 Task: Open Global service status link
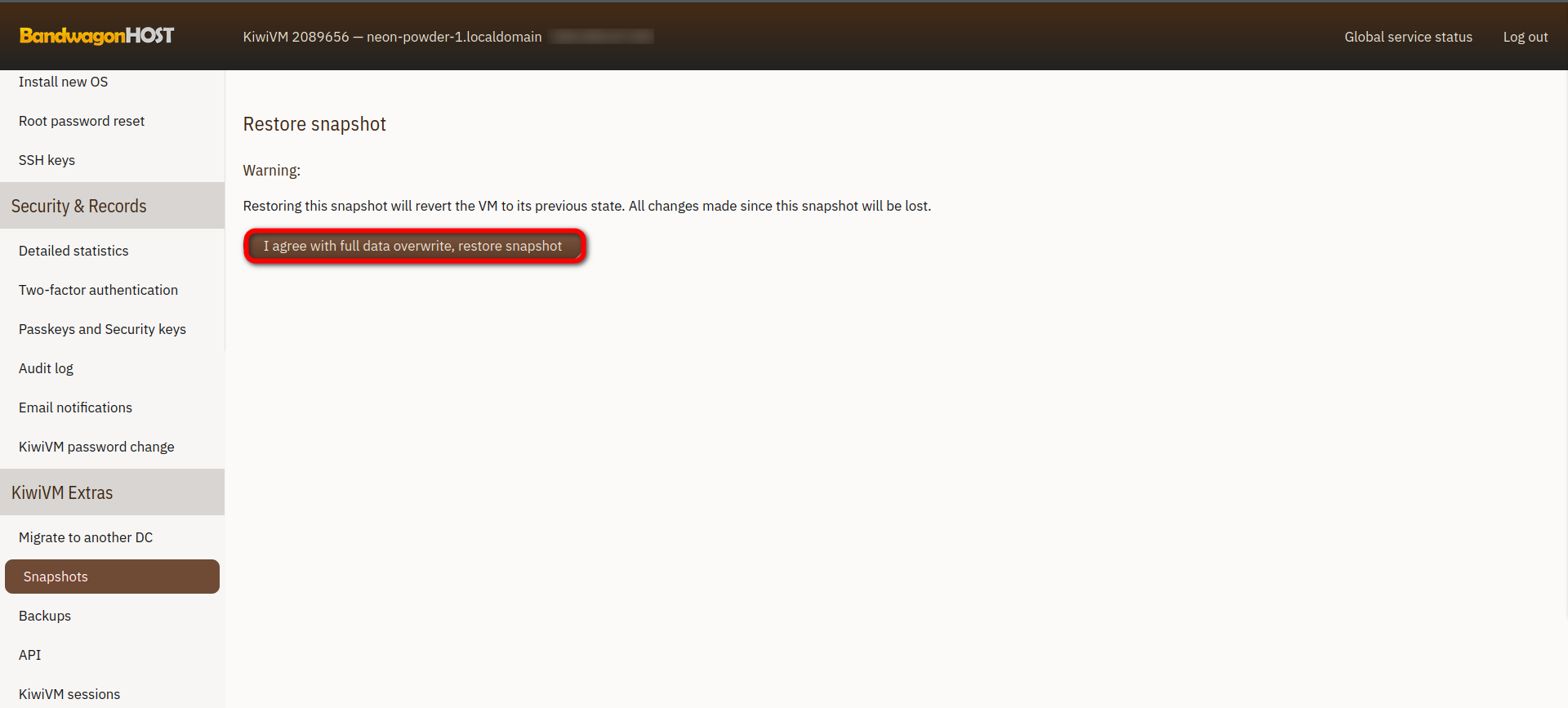tap(1408, 37)
